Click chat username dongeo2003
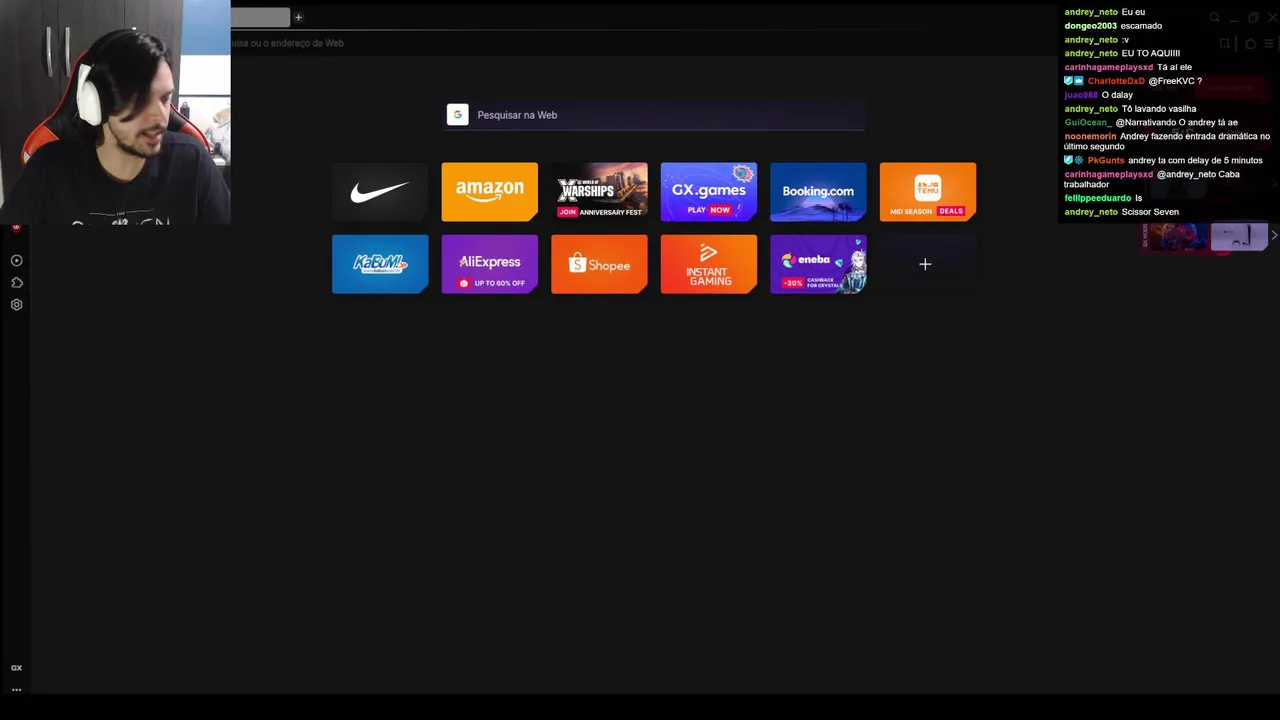 (x=1090, y=26)
